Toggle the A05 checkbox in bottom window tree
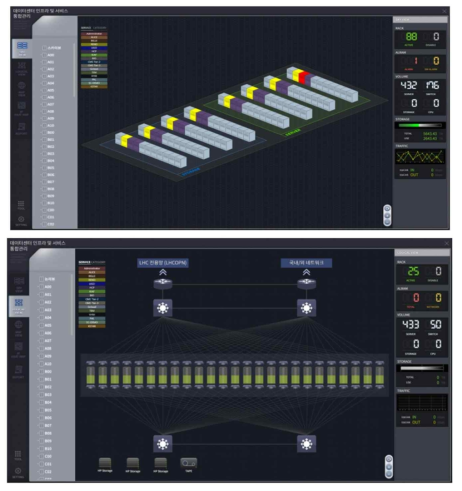462x491 pixels. pyautogui.click(x=42, y=325)
